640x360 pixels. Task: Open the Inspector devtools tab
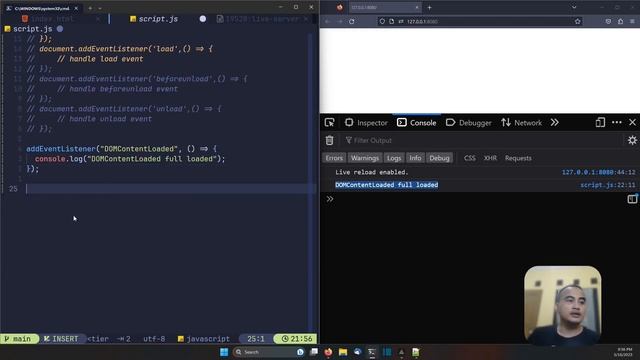point(366,122)
